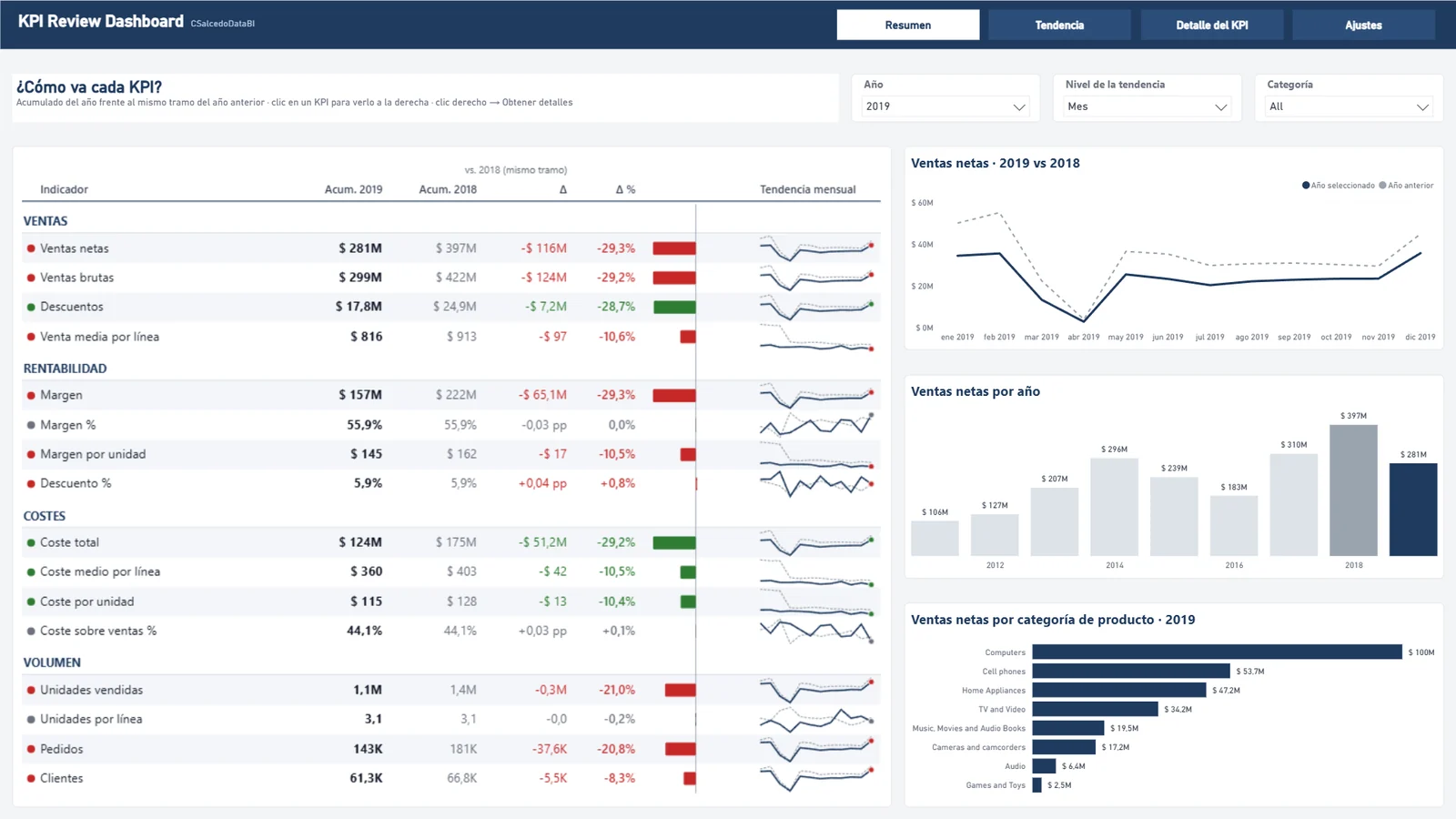Image resolution: width=1456 pixels, height=819 pixels.
Task: Click the Descuentos indicator row
Action: click(451, 307)
